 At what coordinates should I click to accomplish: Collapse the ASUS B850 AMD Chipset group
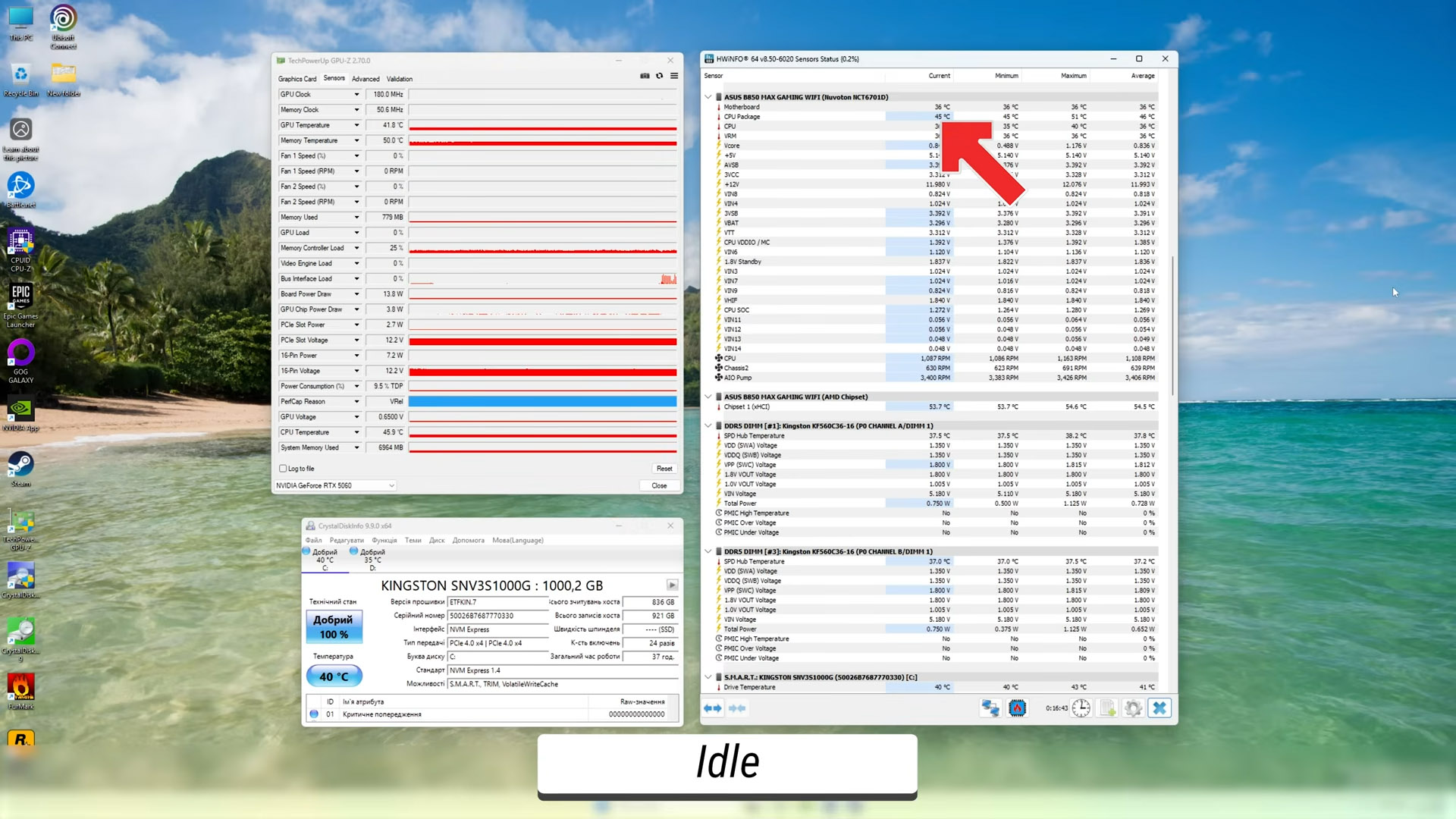coord(708,397)
